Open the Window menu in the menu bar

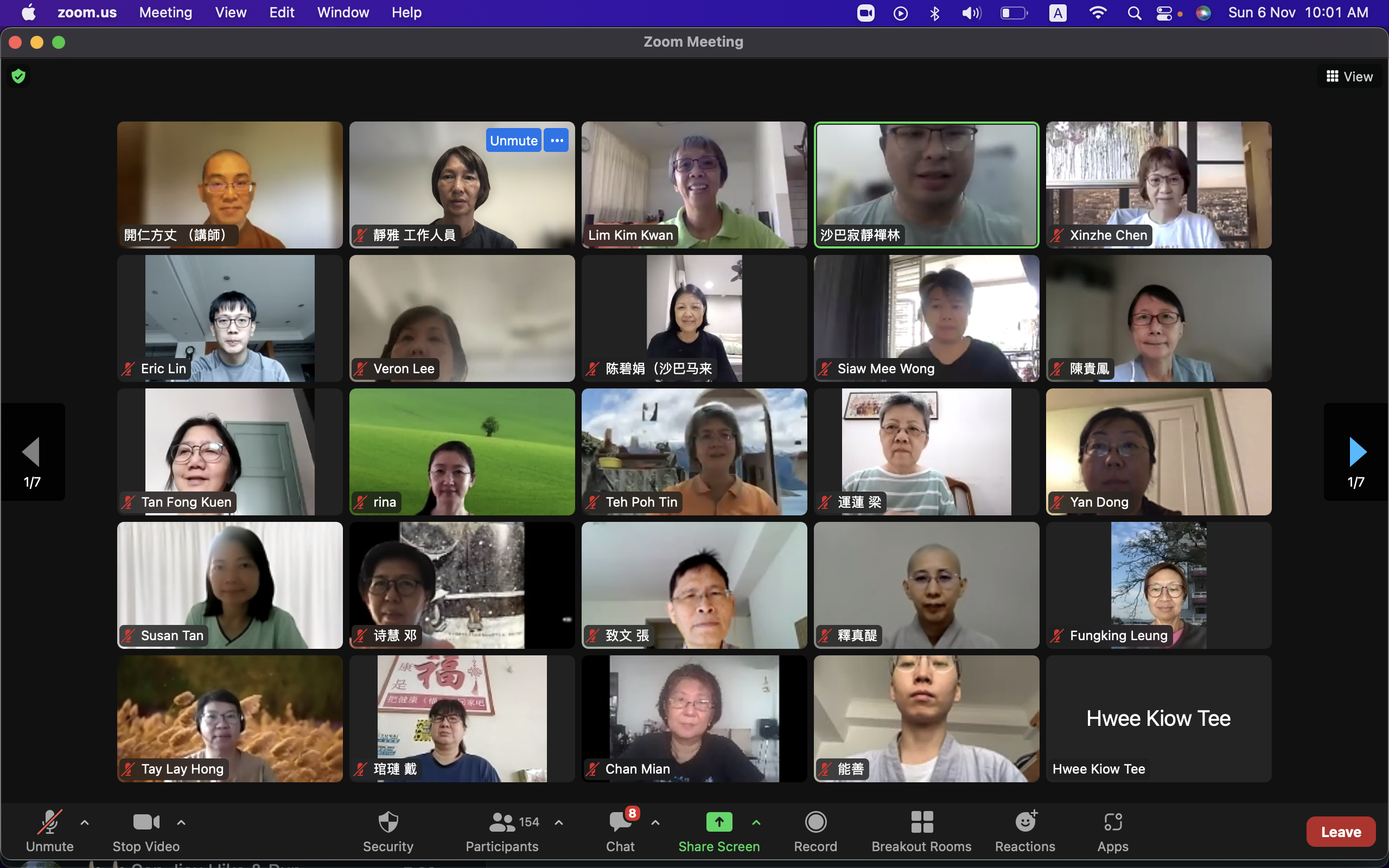343,12
